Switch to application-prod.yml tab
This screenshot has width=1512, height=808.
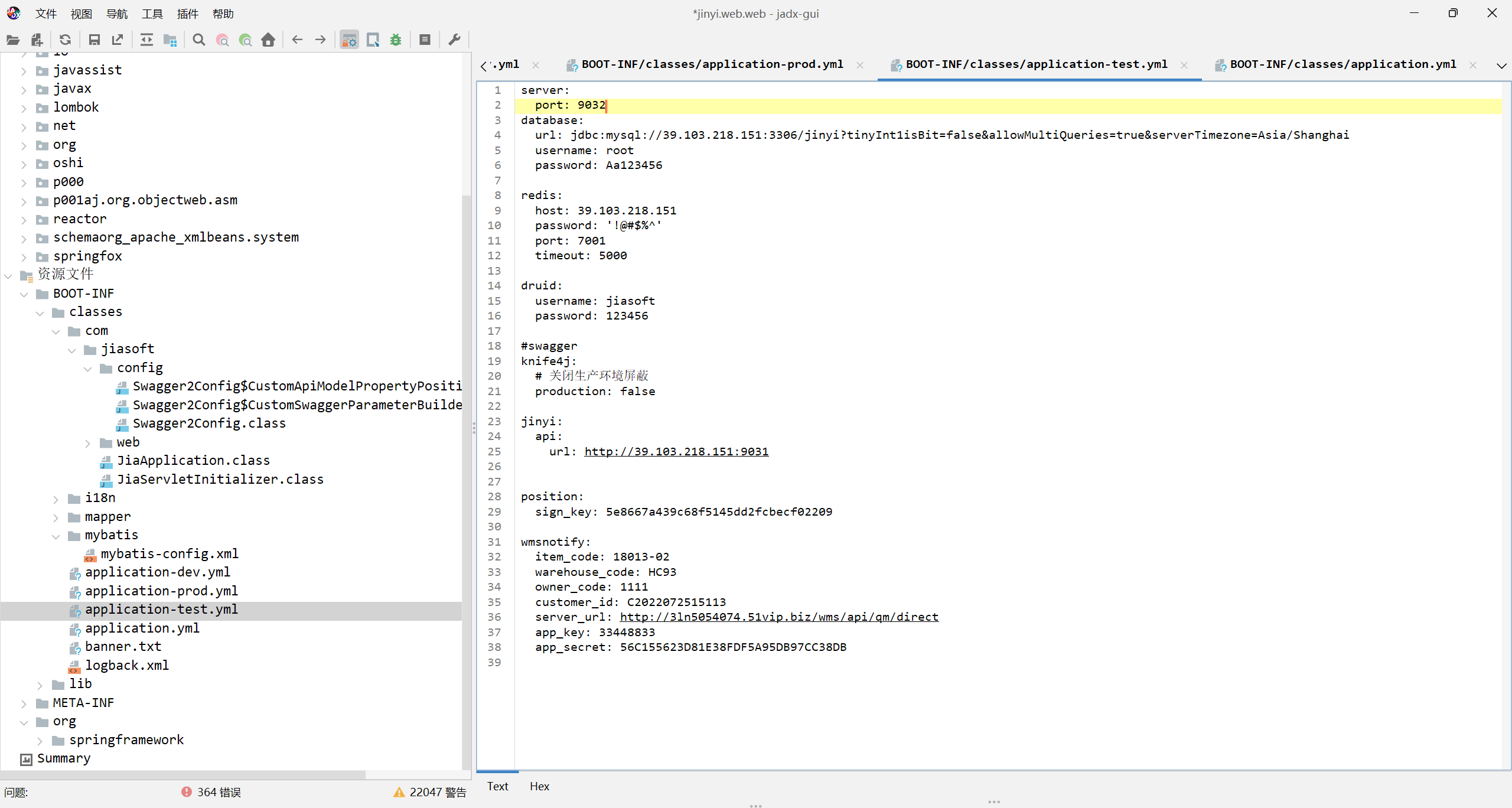pyautogui.click(x=712, y=64)
